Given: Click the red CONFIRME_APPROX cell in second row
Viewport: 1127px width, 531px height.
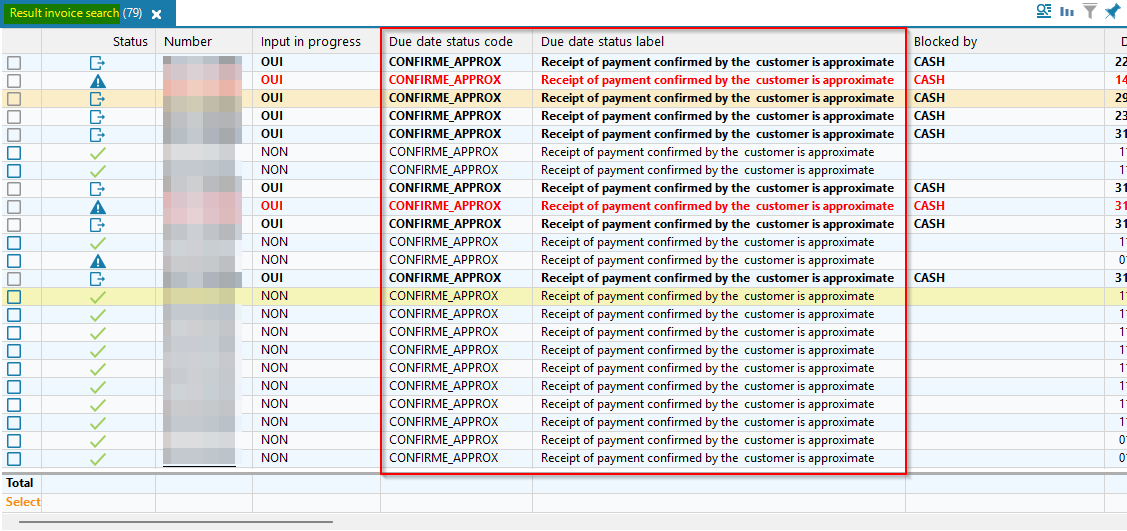Looking at the screenshot, I should (445, 80).
